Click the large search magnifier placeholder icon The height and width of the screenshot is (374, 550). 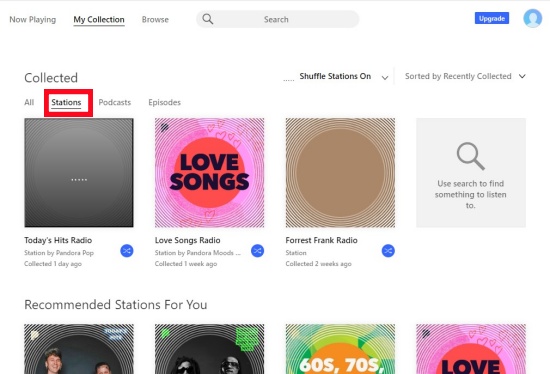click(x=470, y=156)
